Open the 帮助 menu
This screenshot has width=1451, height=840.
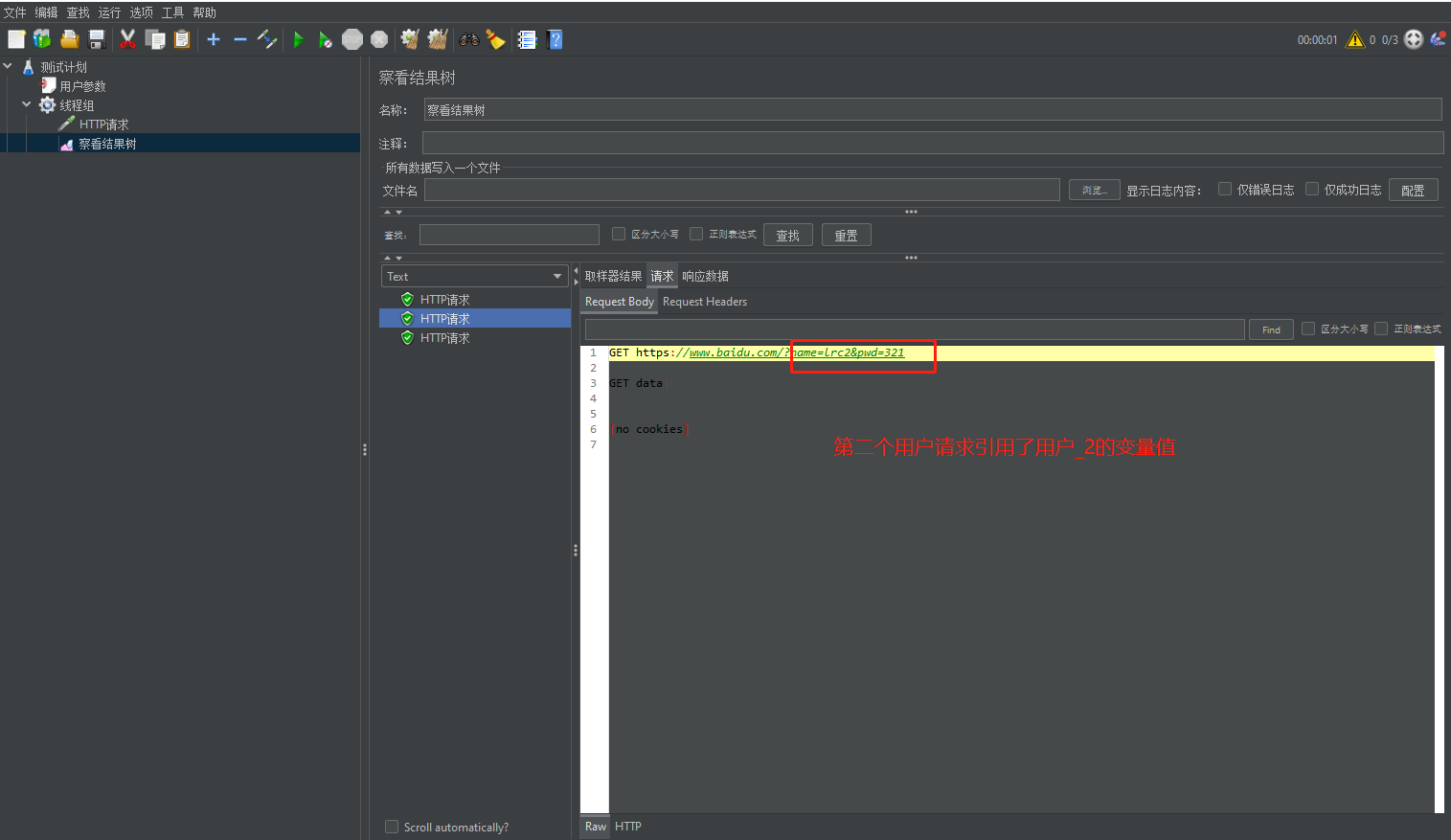pos(204,12)
